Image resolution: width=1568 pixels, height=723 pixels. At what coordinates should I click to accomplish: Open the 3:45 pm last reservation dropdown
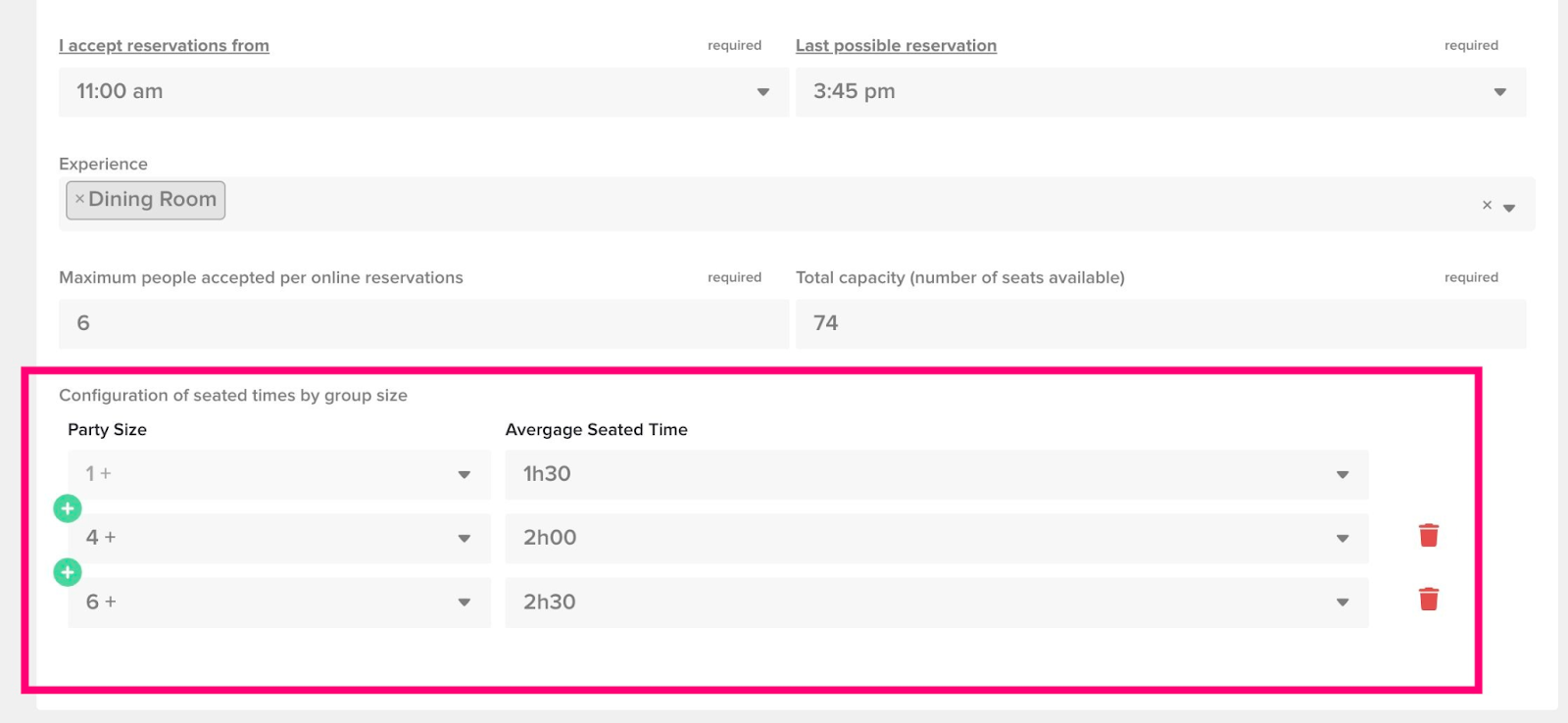1160,92
